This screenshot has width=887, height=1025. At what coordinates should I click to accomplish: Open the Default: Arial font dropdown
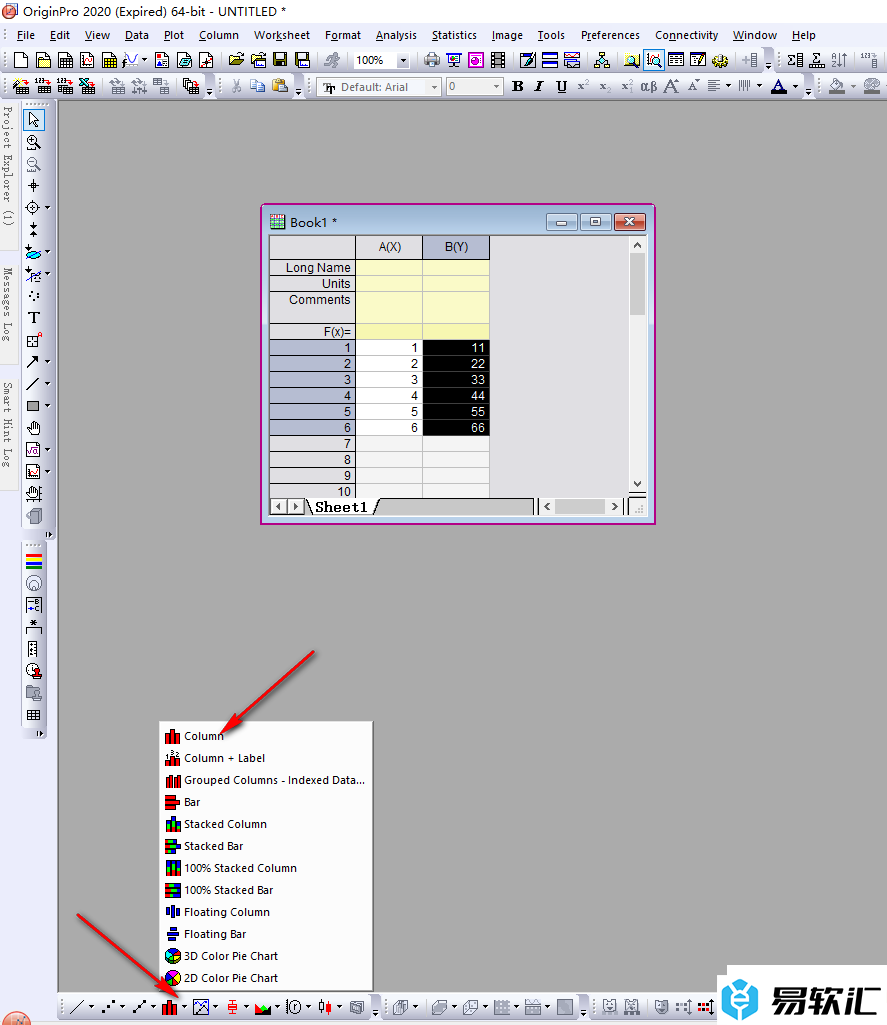pyautogui.click(x=434, y=87)
